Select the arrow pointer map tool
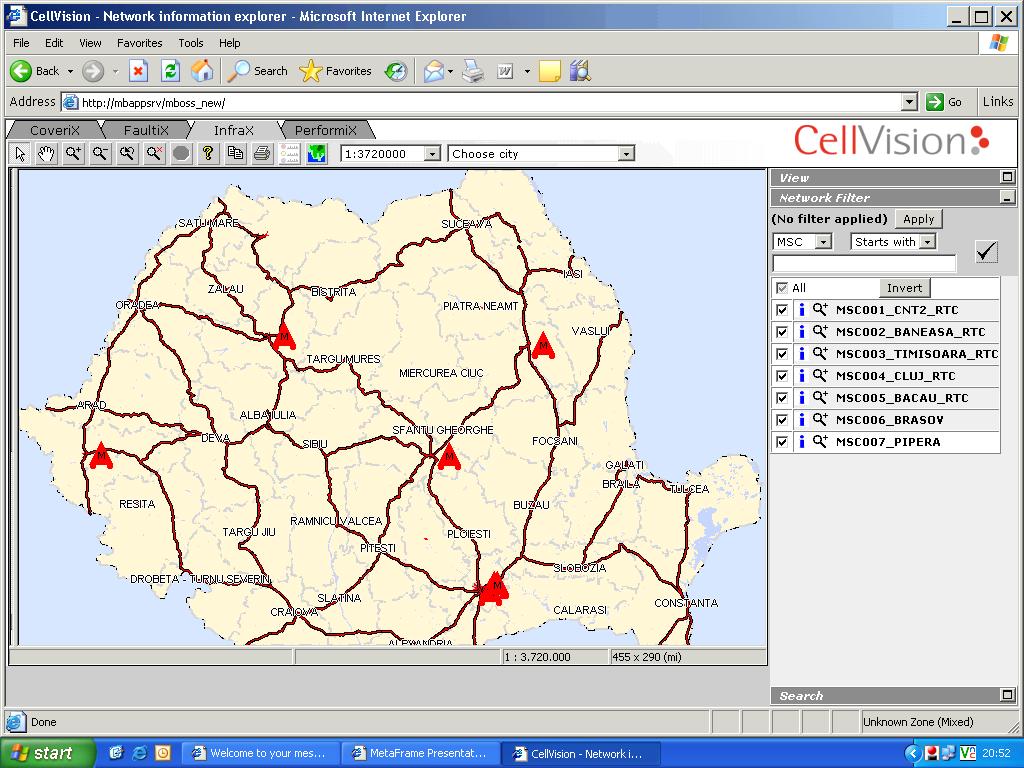This screenshot has height=768, width=1024. tap(20, 154)
